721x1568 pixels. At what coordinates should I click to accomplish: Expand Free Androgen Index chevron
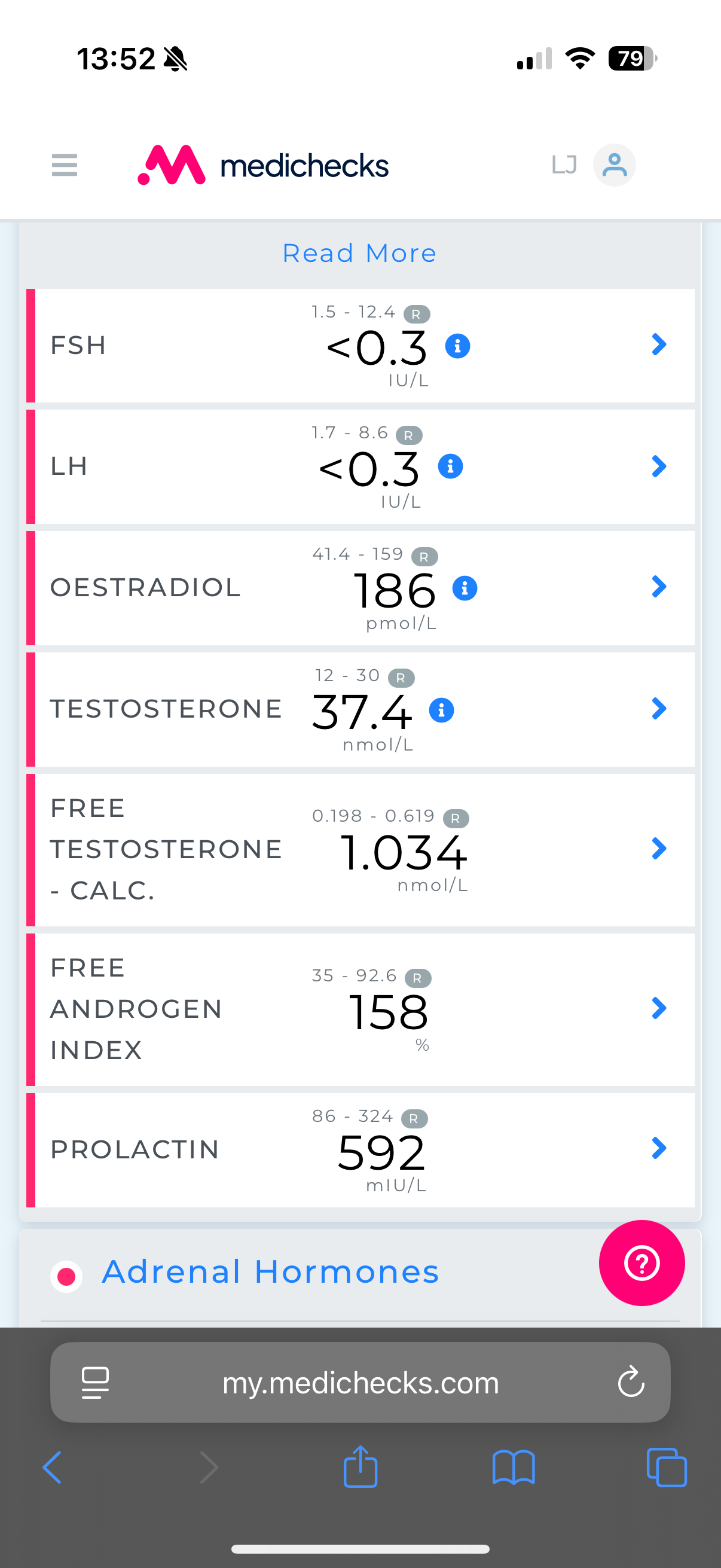[x=659, y=1009]
